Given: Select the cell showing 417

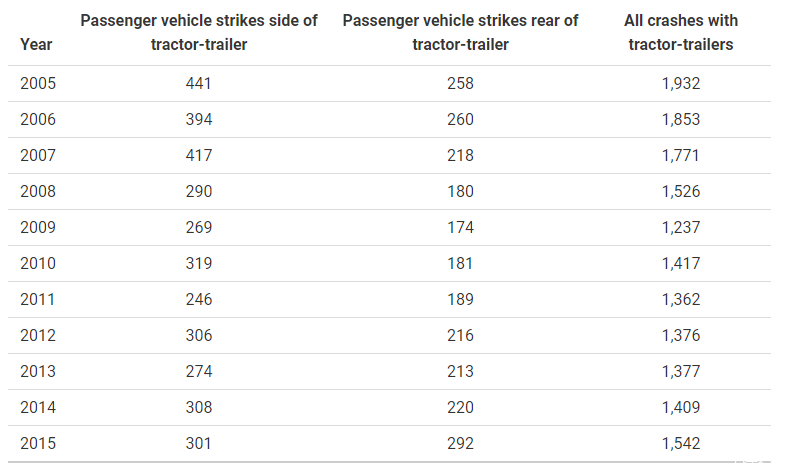Looking at the screenshot, I should click(x=198, y=156).
